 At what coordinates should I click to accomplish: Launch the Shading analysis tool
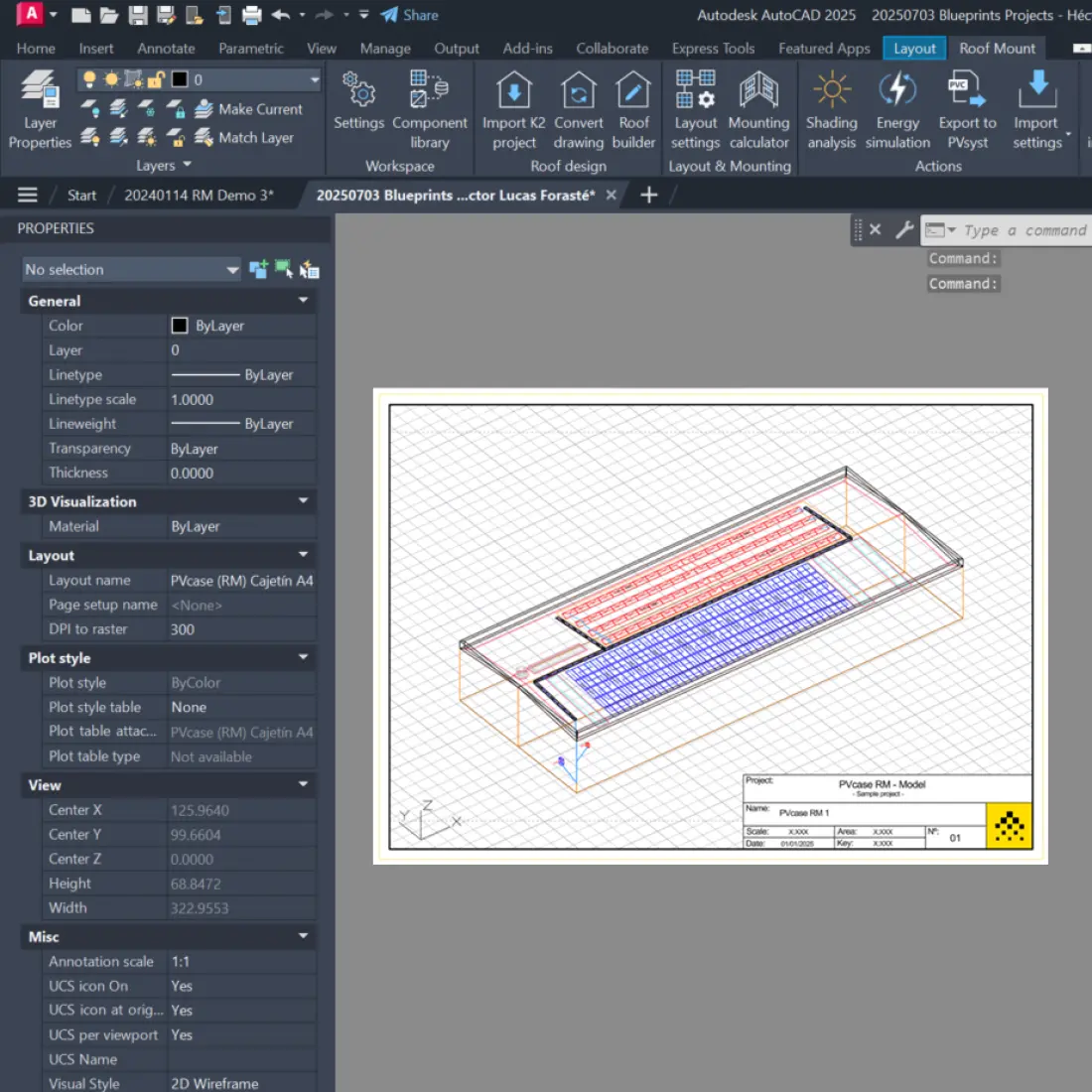(831, 109)
